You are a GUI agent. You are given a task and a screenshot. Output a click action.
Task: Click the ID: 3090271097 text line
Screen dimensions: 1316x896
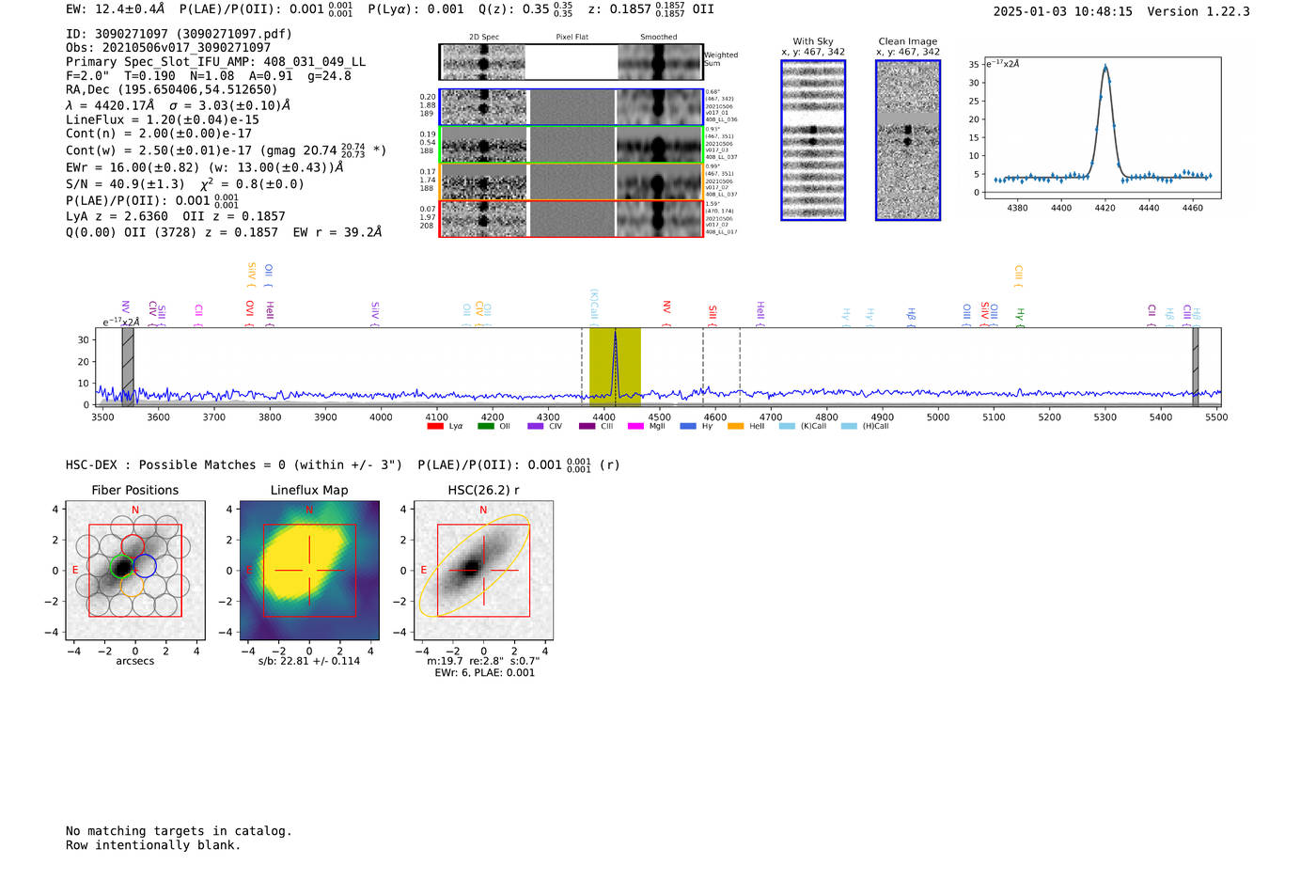[x=179, y=34]
